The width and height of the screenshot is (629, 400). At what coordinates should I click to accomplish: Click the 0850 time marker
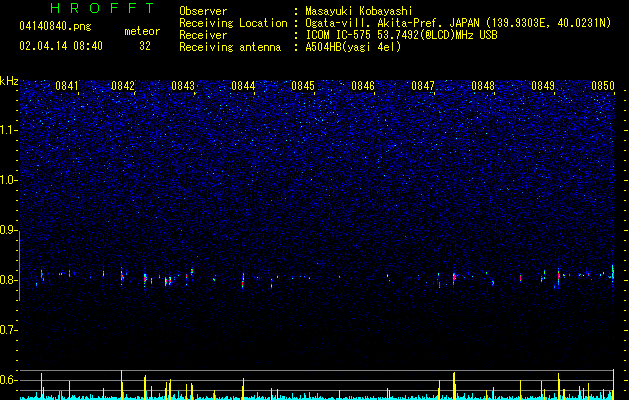click(603, 86)
